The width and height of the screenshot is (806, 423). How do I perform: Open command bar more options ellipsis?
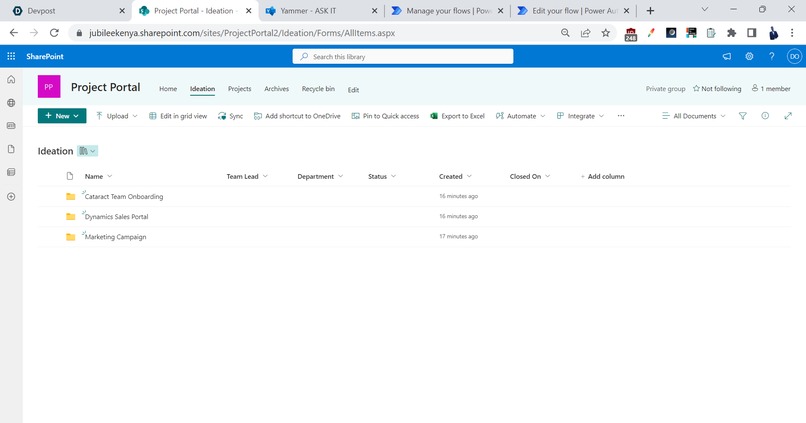point(621,116)
